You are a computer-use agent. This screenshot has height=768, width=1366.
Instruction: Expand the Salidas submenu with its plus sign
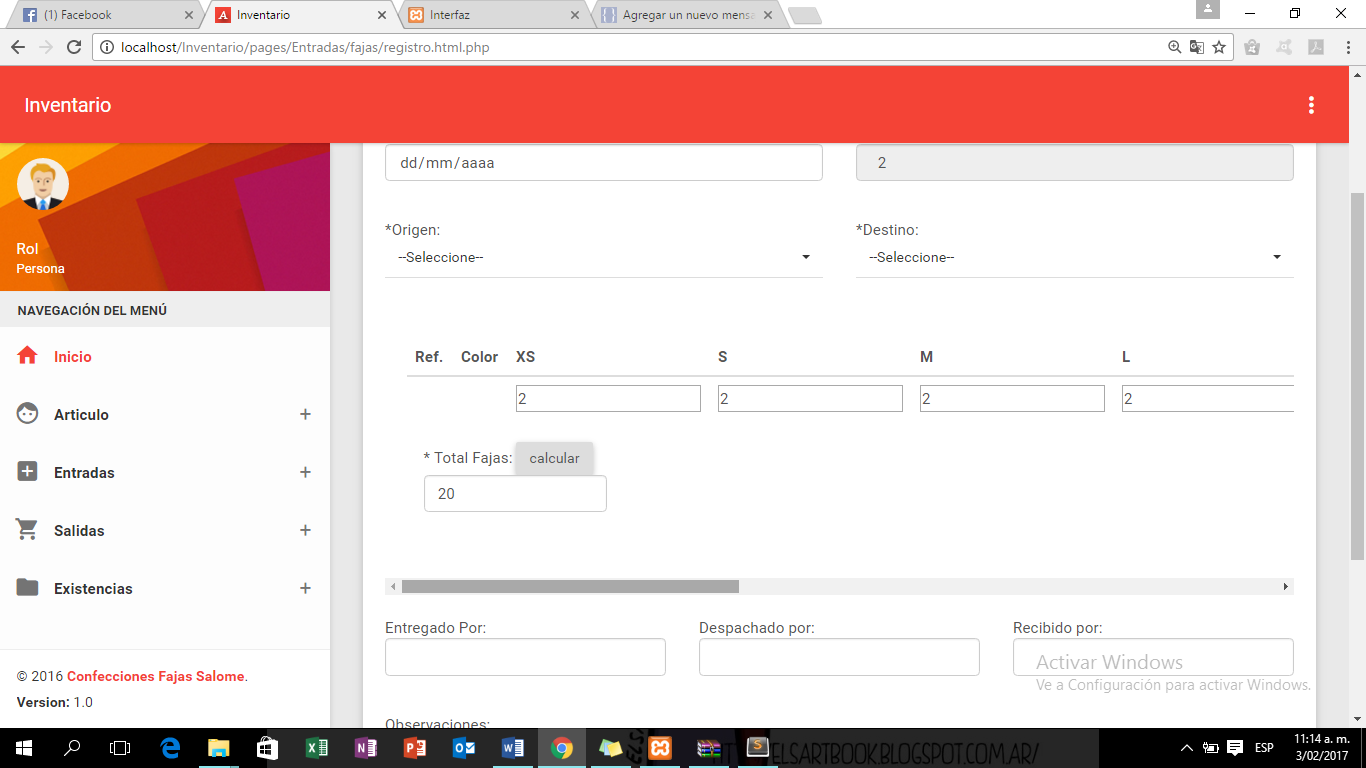click(305, 530)
